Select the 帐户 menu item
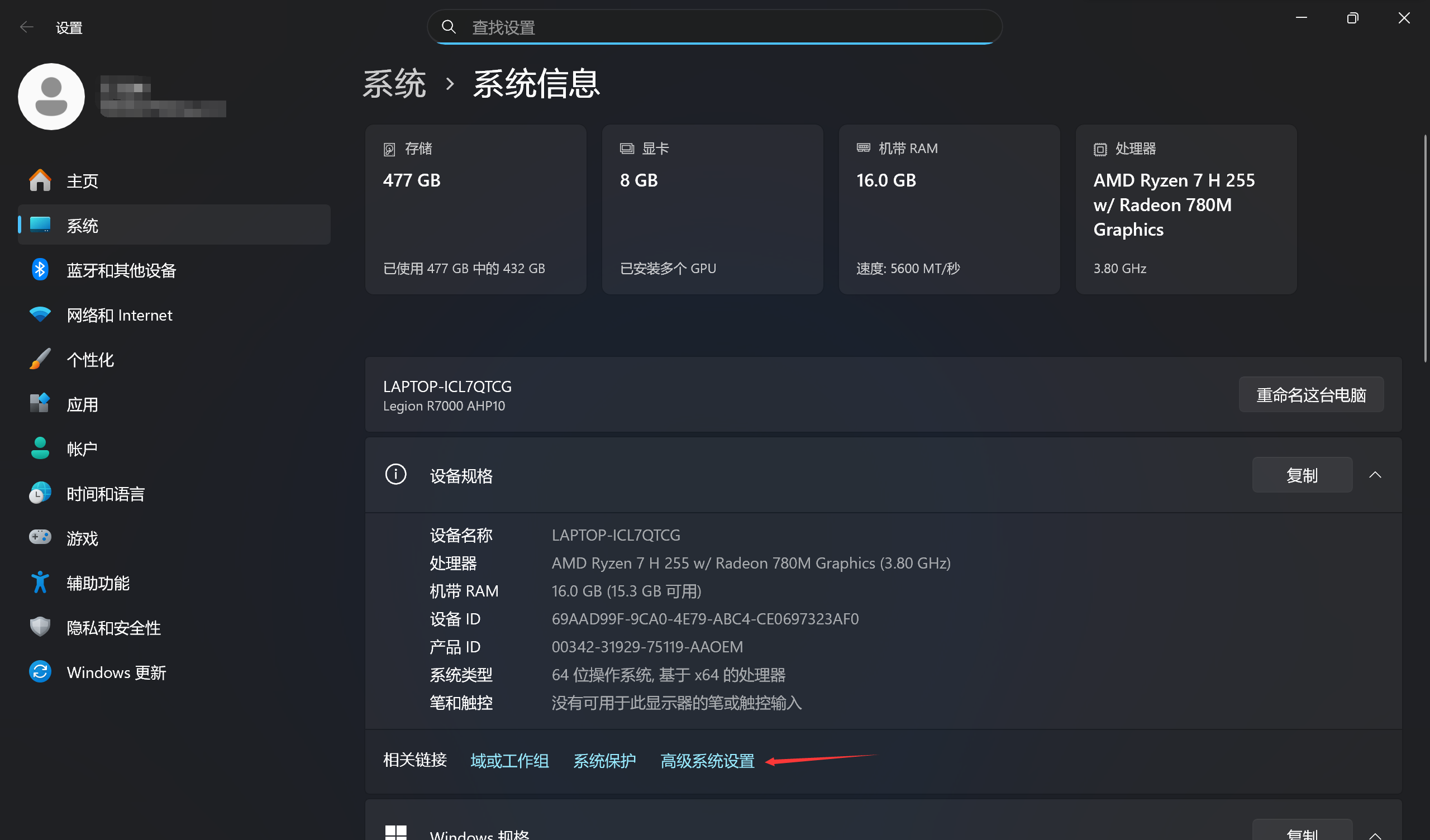1430x840 pixels. (x=82, y=449)
